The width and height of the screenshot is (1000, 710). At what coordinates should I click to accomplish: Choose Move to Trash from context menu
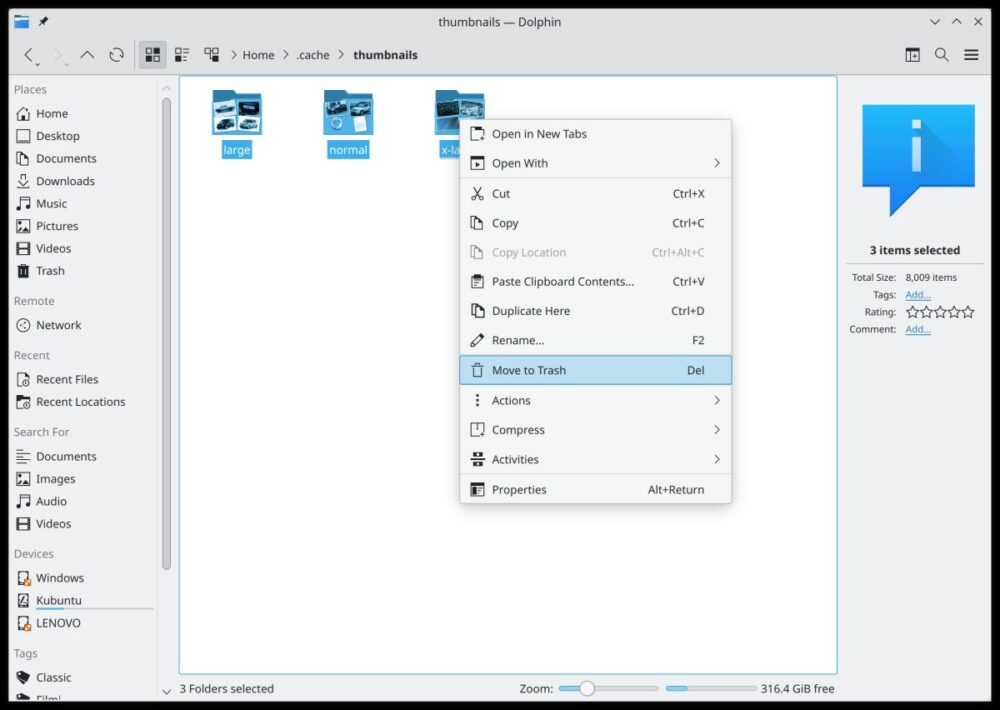595,370
